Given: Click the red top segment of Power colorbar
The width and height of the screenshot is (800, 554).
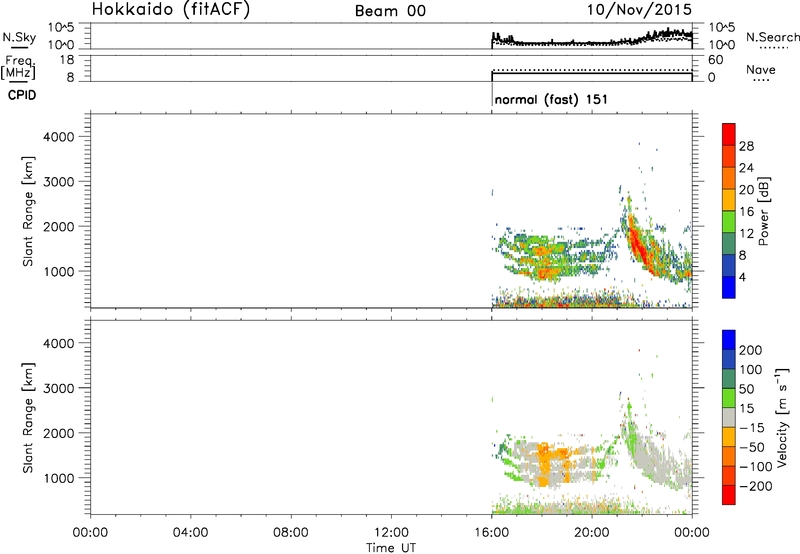Looking at the screenshot, I should tap(729, 134).
